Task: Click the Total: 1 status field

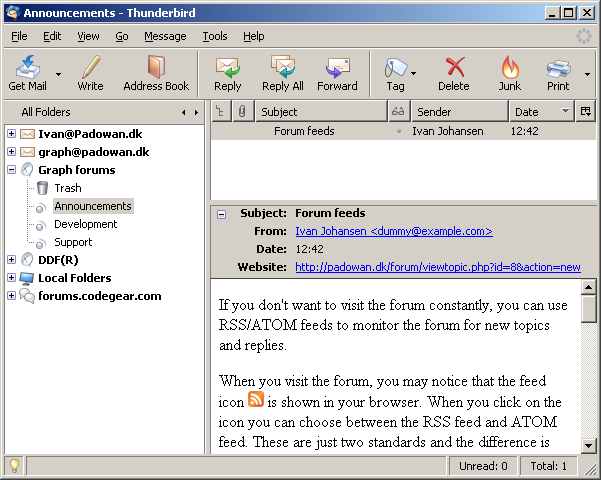Action: 548,466
